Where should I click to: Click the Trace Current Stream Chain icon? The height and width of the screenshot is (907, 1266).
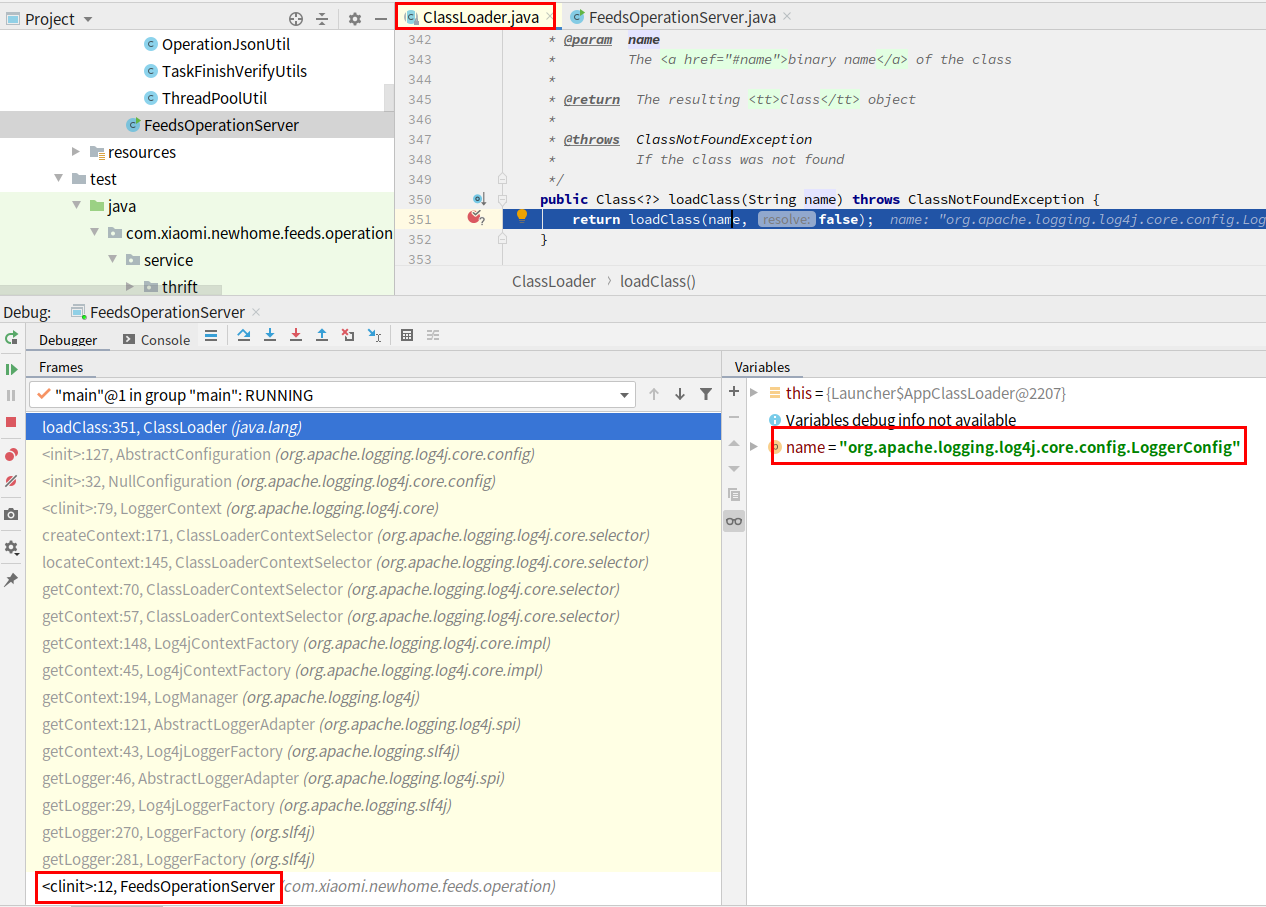point(433,335)
